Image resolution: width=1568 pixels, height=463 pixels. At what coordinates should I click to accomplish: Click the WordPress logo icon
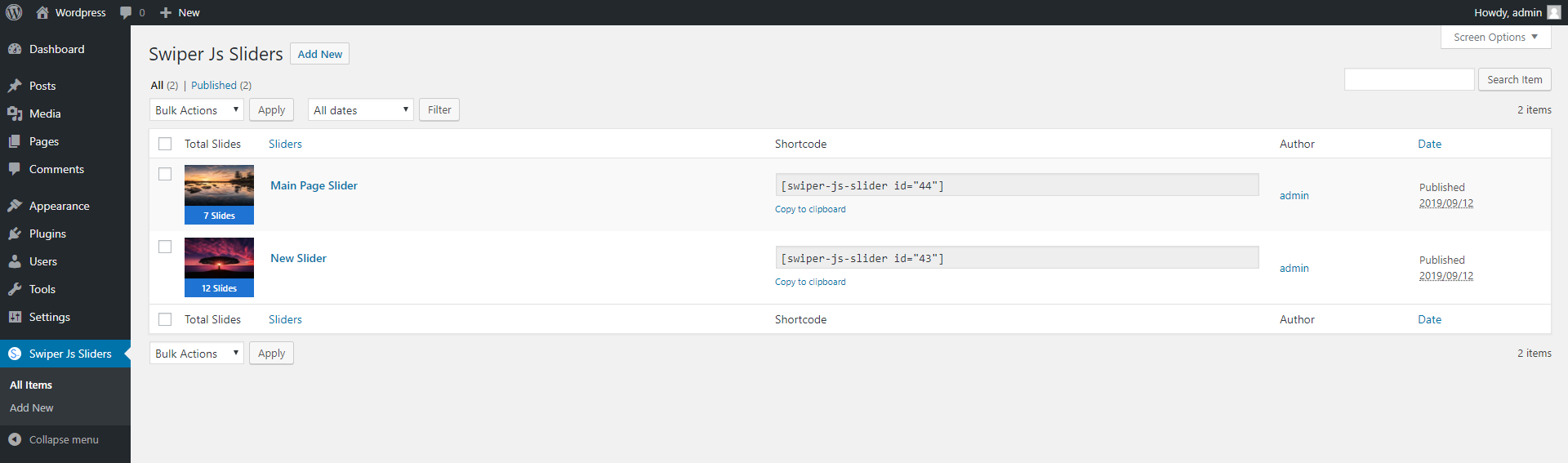click(14, 12)
